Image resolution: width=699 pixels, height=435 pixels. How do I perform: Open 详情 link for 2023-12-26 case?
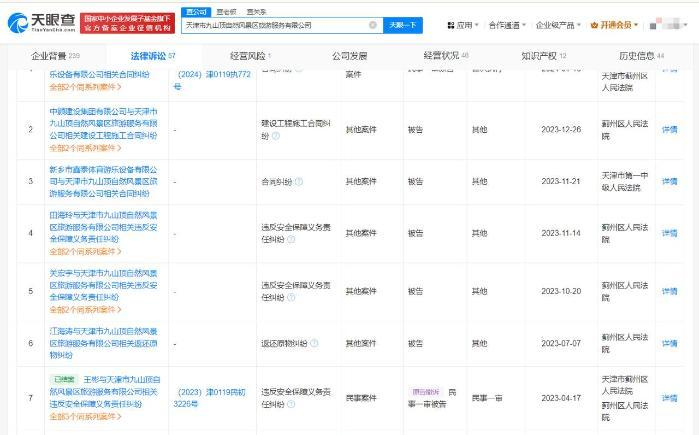[x=669, y=129]
